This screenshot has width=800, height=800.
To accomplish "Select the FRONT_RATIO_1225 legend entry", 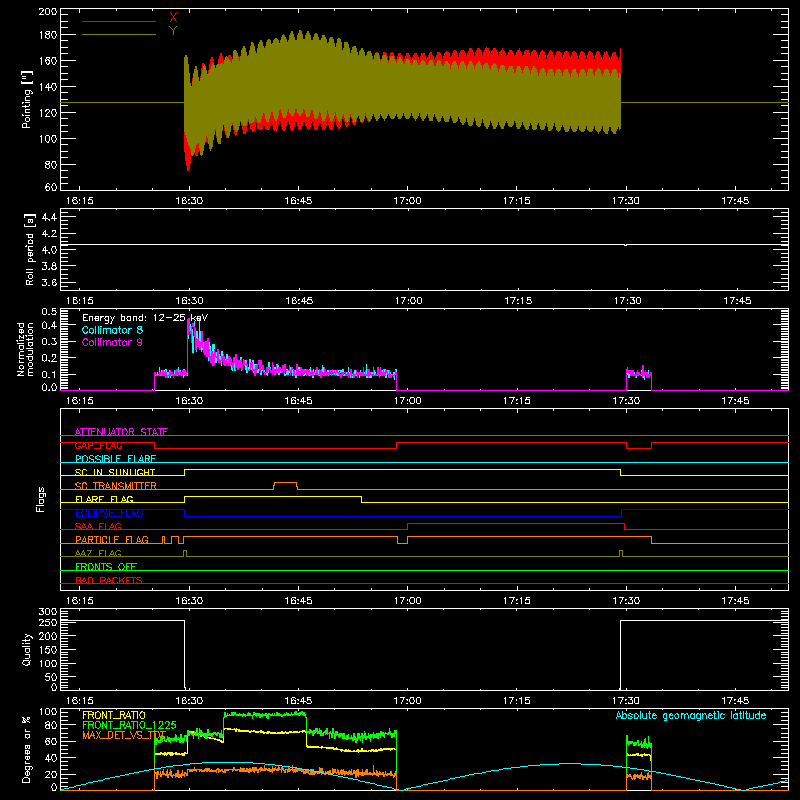I will tap(130, 725).
